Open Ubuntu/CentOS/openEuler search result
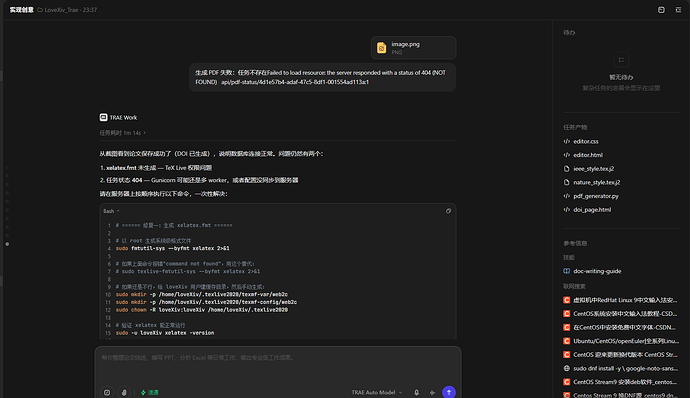This screenshot has width=690, height=398. [626, 341]
